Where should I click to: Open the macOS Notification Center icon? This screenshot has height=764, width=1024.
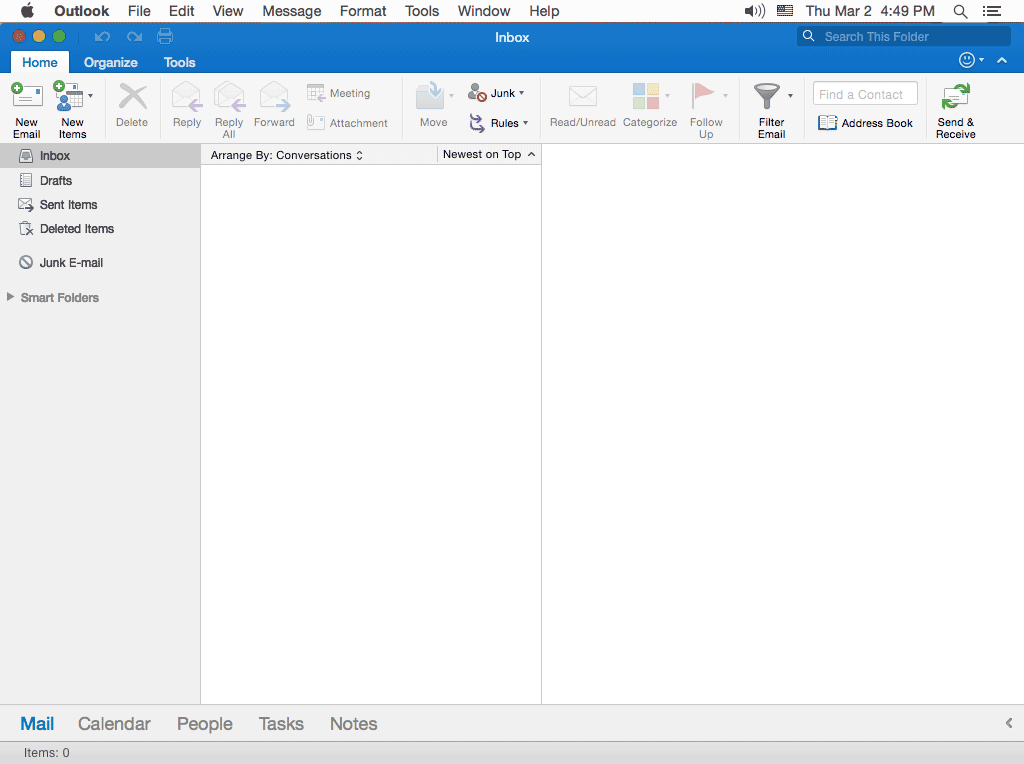coord(992,11)
